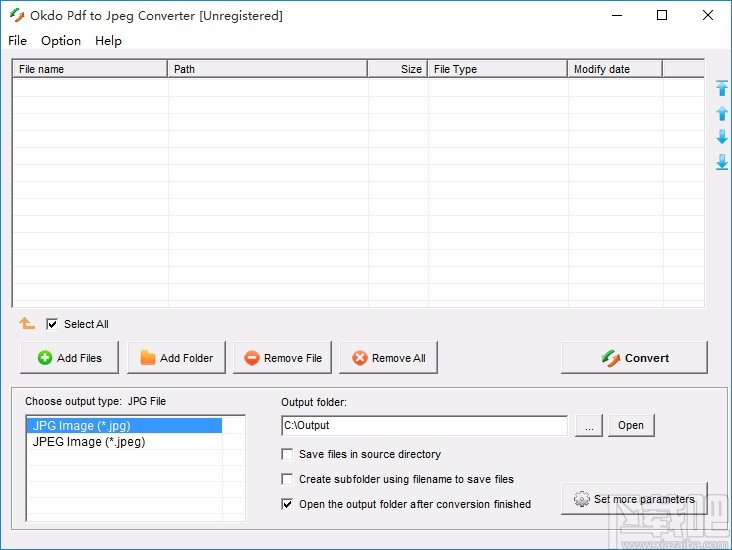
Task: Click the orange up-level arrow icon
Action: 27,323
